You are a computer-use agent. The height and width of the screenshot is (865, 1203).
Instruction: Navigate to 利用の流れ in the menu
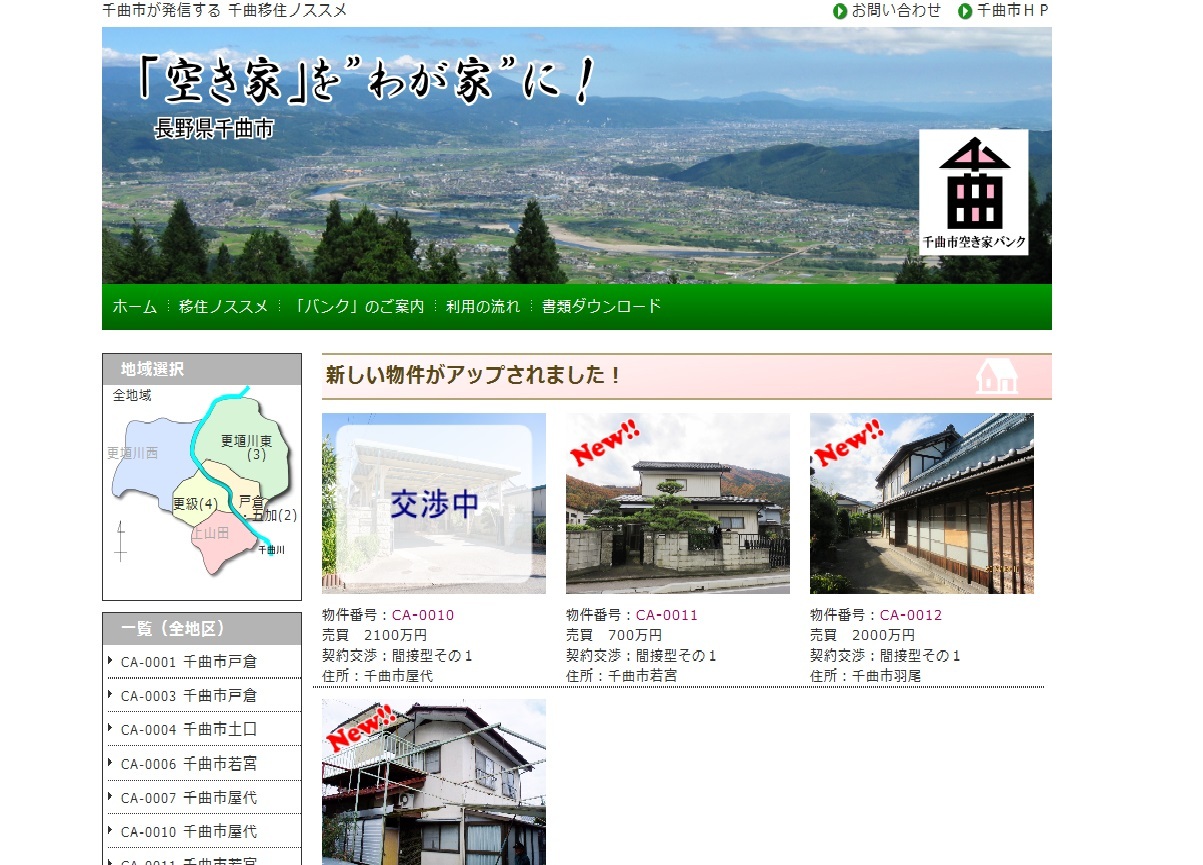coord(483,307)
